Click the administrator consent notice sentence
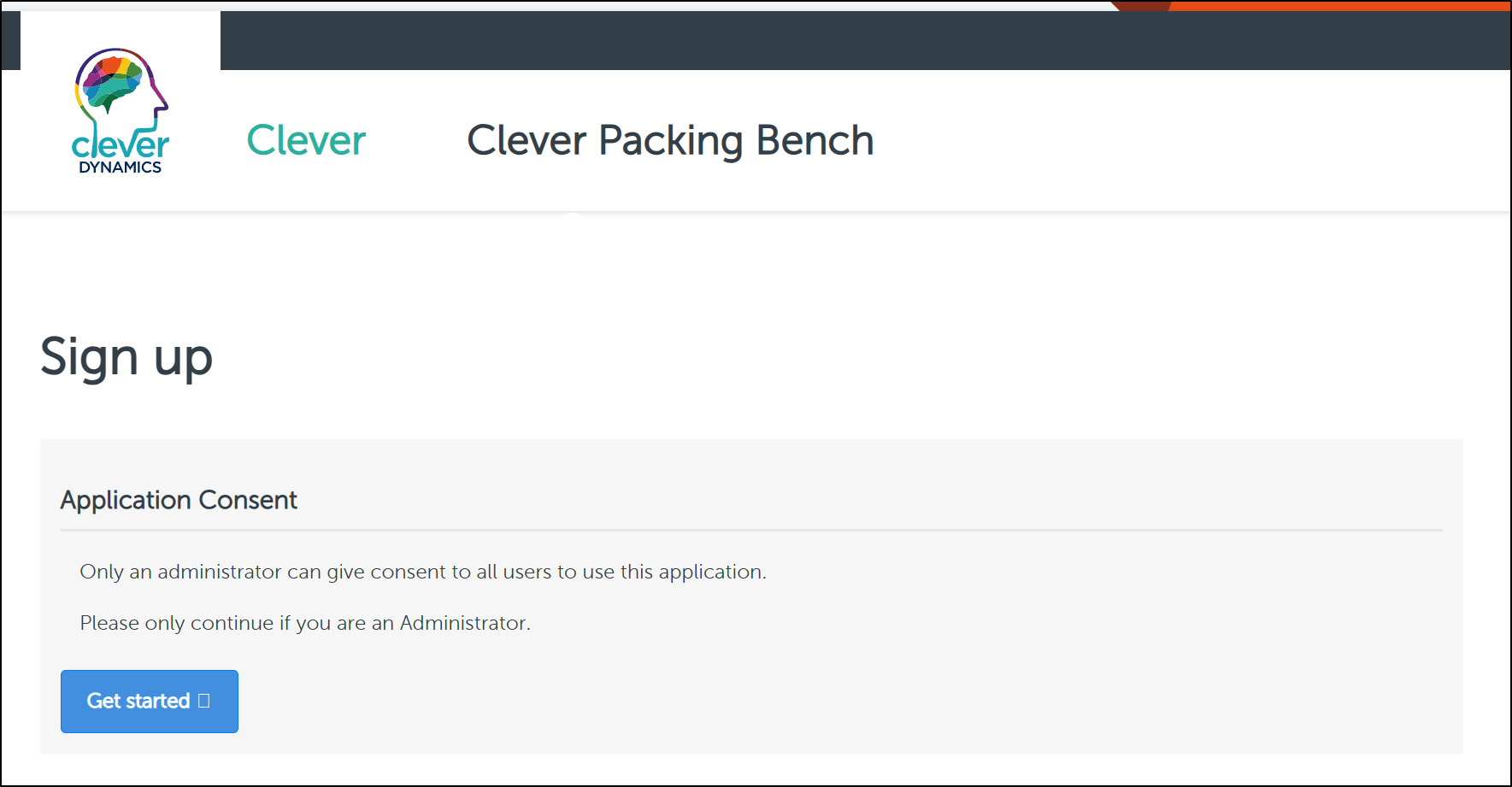Screen dimensions: 1512x787 pos(423,572)
